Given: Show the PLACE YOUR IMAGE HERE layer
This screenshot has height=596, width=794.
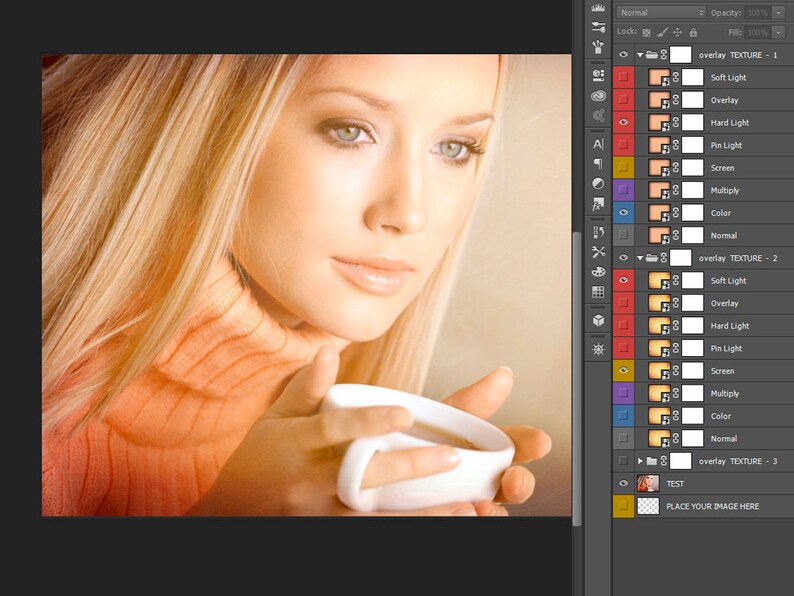Looking at the screenshot, I should [x=623, y=506].
